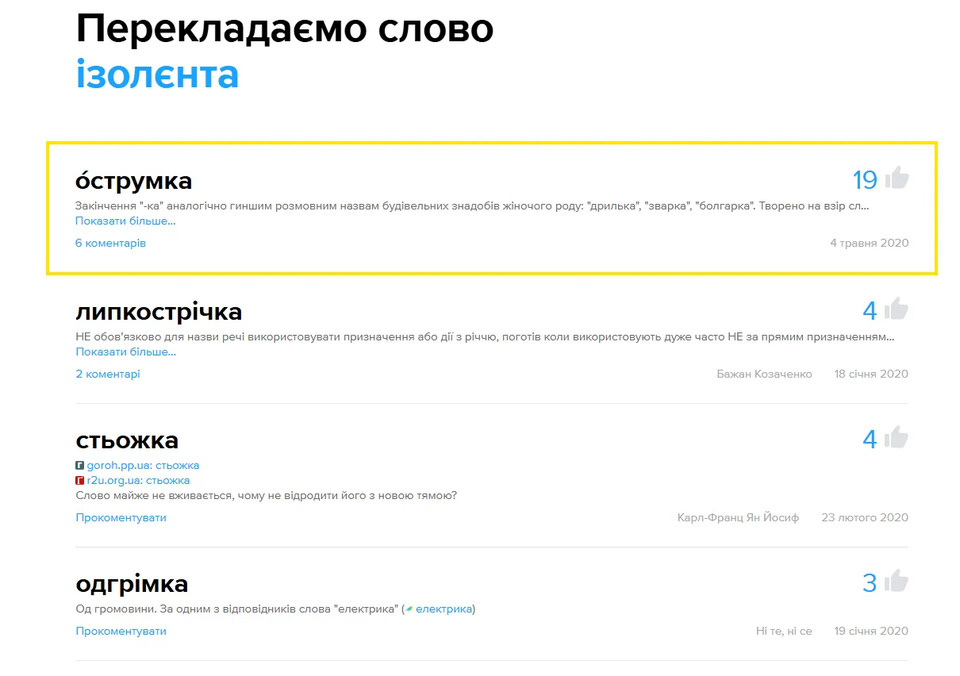Click the r2u.org.ua red favicon icon
This screenshot has height=676, width=960.
click(80, 481)
